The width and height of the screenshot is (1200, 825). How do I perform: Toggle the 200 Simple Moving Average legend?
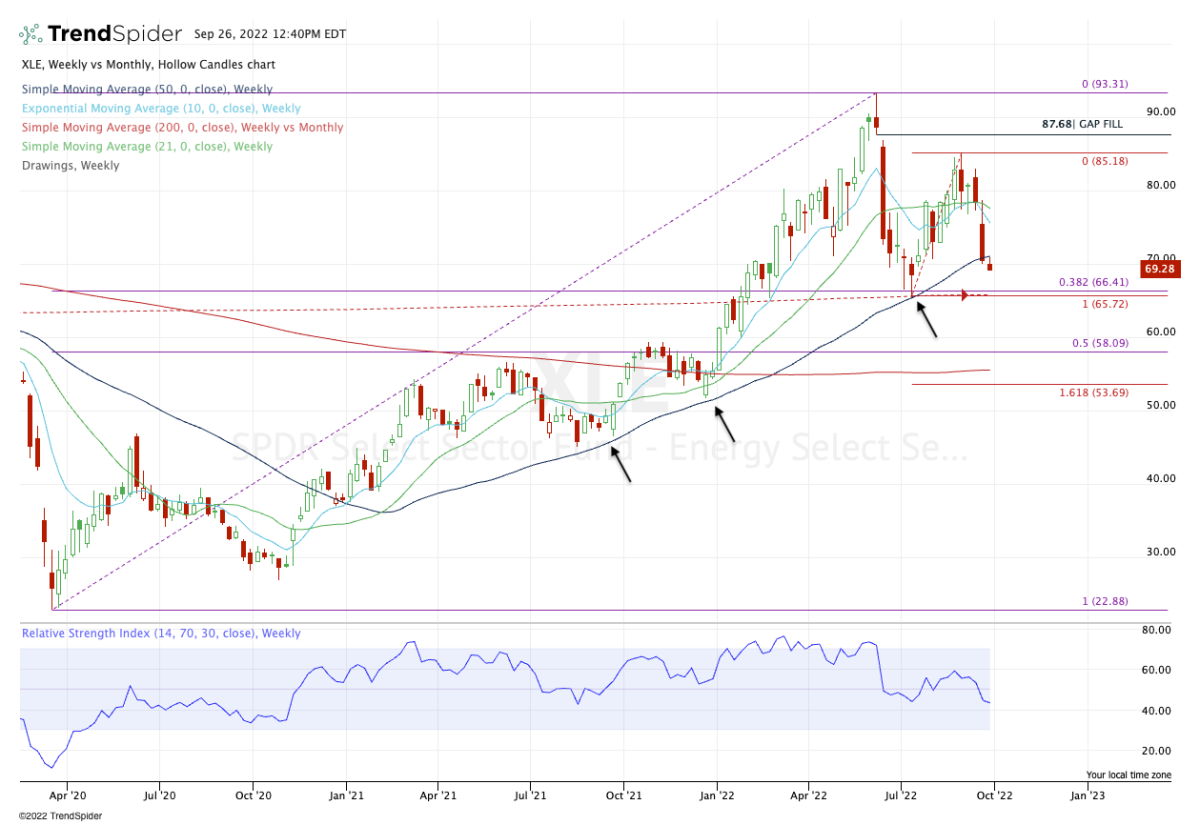coord(181,128)
